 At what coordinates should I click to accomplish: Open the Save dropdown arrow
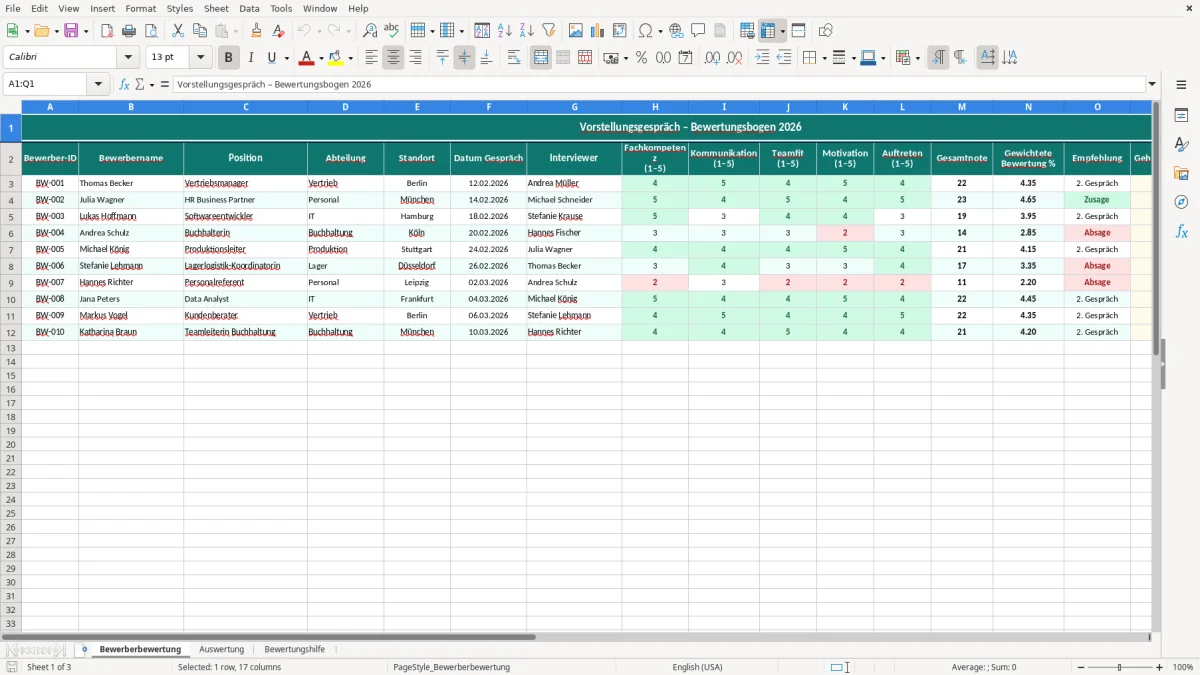(85, 31)
